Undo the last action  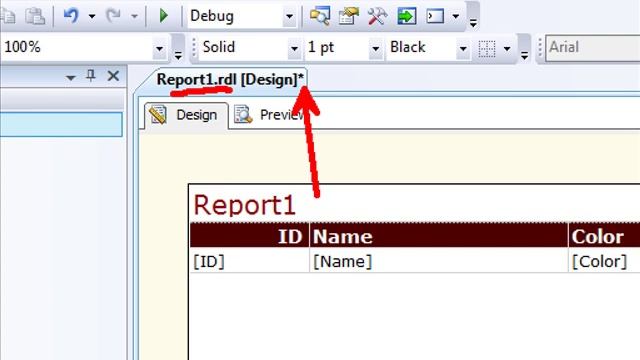coord(71,16)
